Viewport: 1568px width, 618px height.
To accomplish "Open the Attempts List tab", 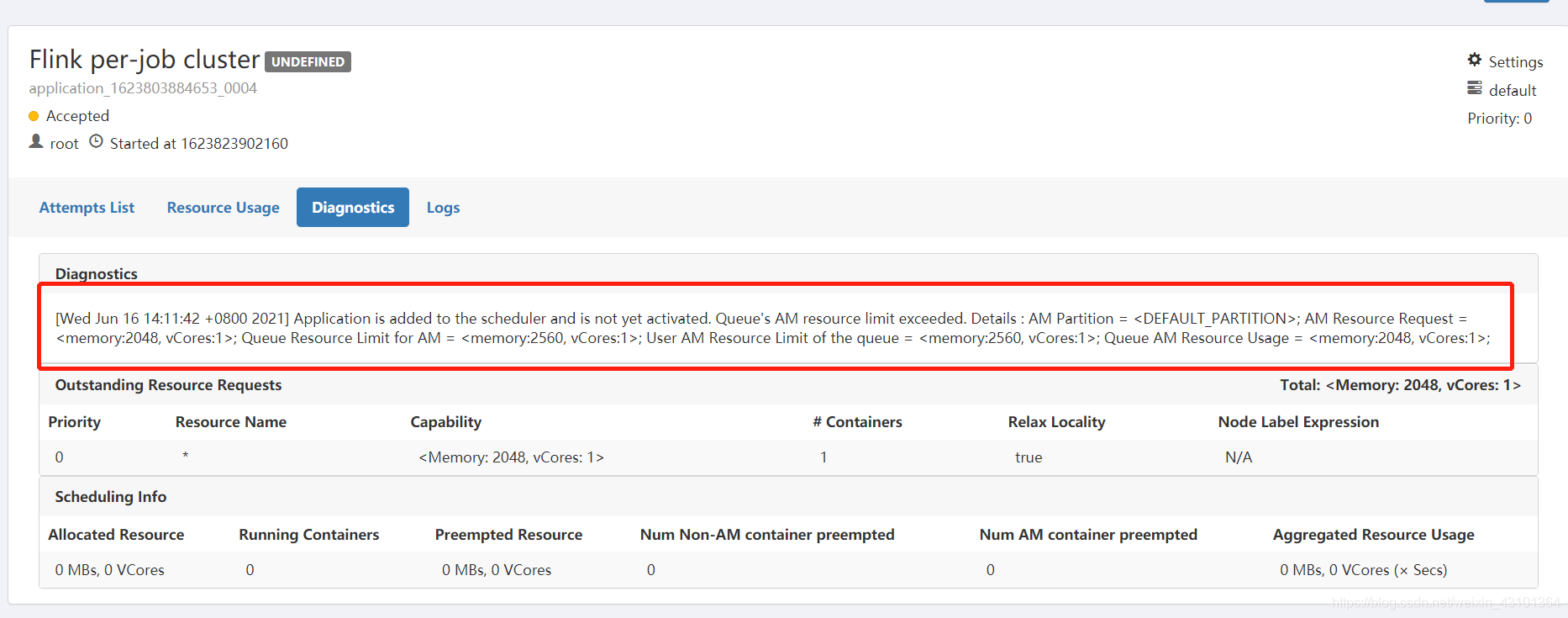I will (x=87, y=208).
